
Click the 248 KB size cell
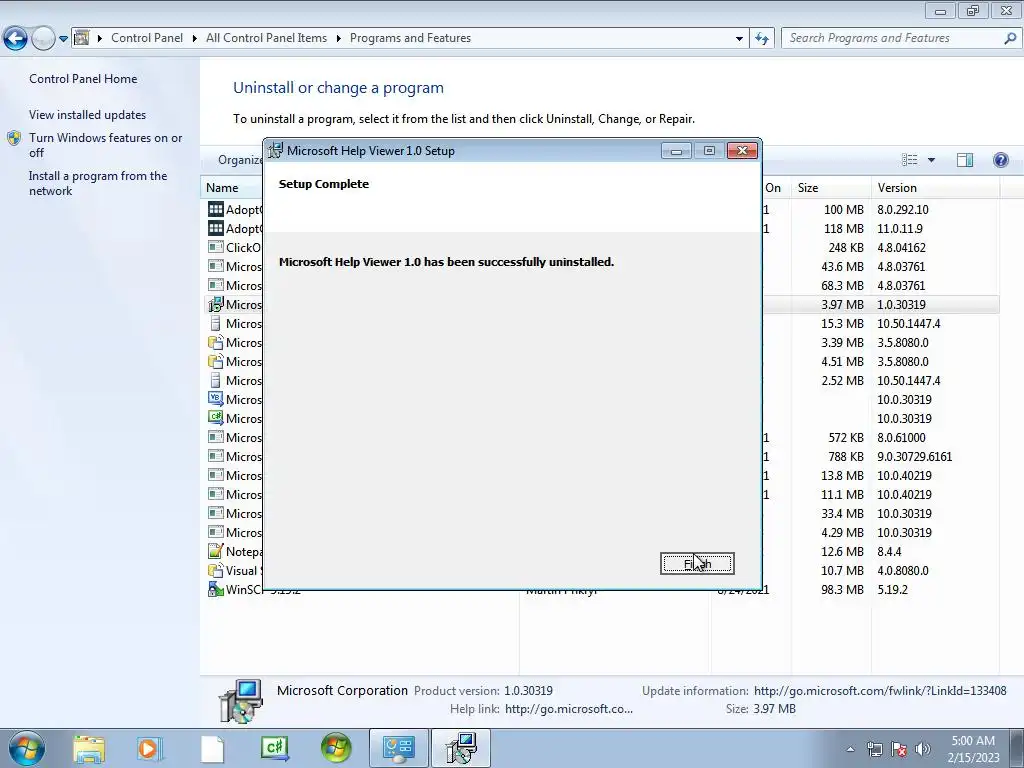pos(846,248)
